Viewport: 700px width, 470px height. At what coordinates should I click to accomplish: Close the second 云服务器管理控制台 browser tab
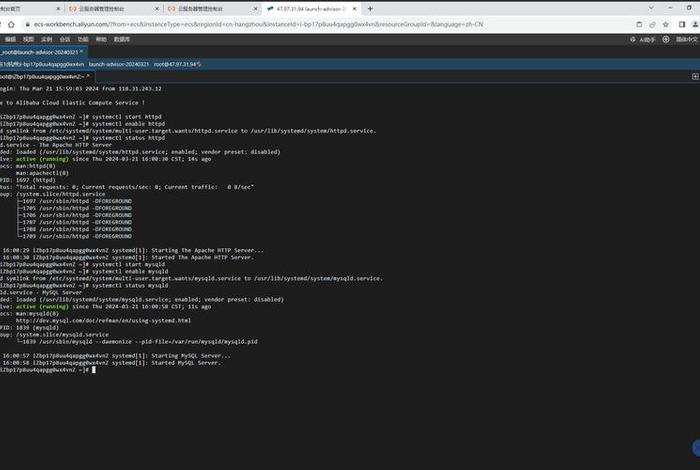tap(256, 8)
